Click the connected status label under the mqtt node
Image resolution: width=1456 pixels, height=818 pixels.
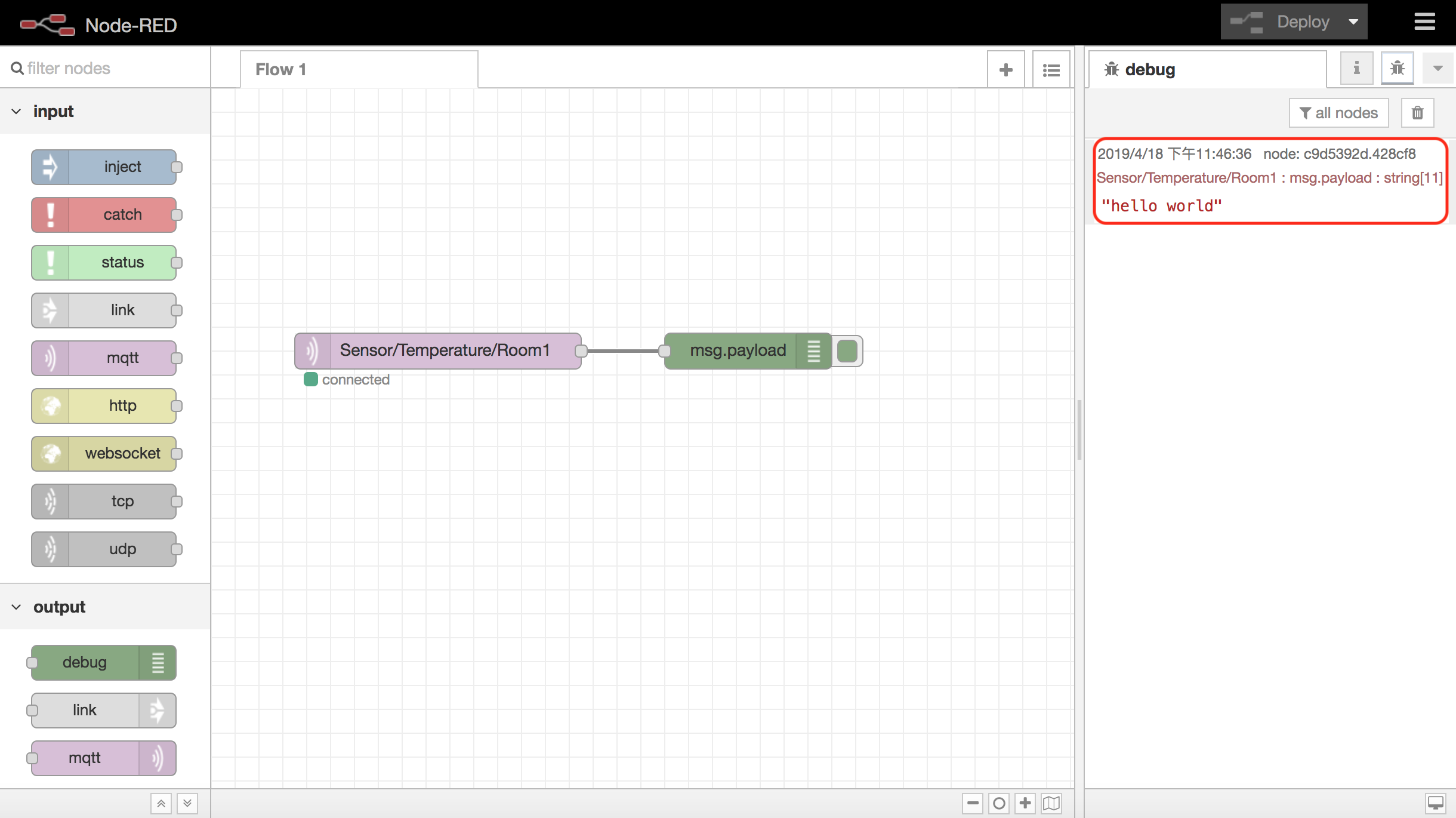pyautogui.click(x=356, y=380)
